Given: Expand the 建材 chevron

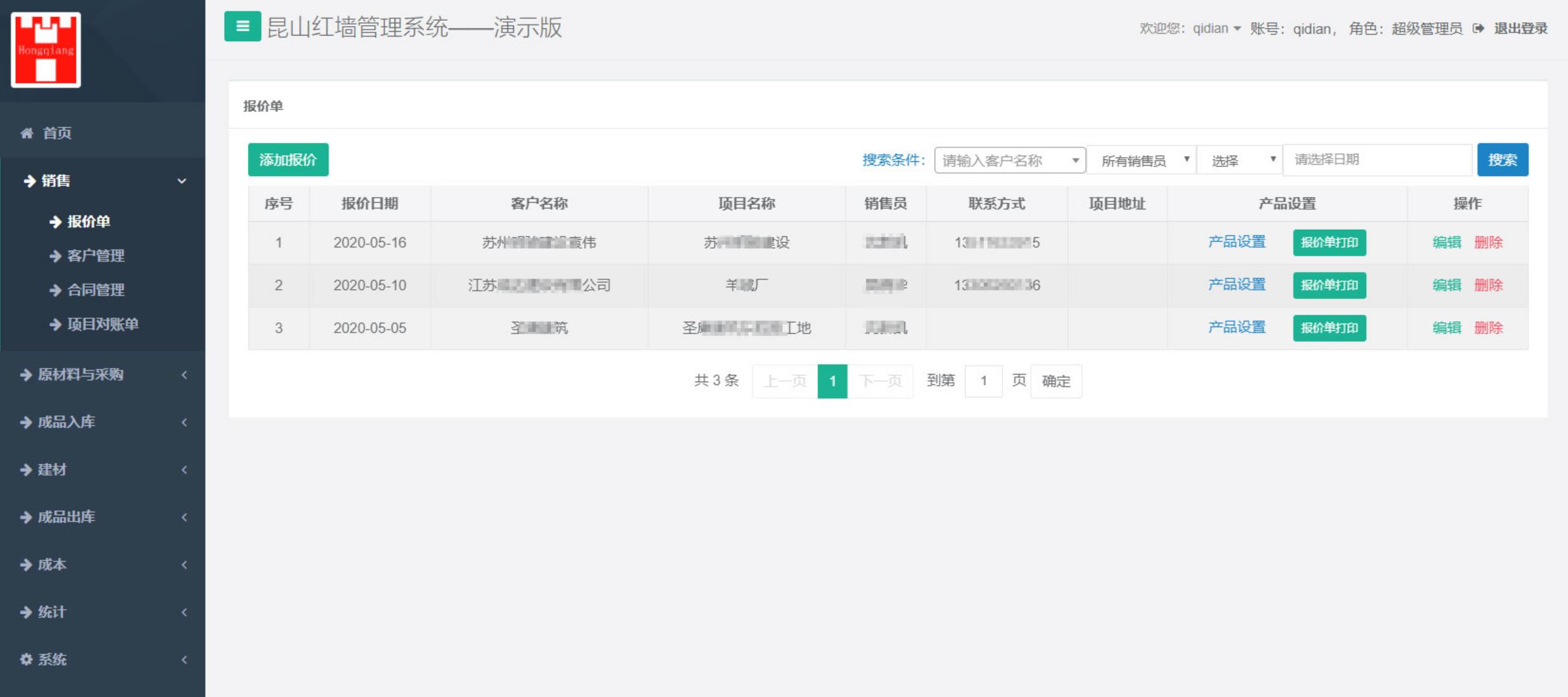Looking at the screenshot, I should (x=184, y=470).
